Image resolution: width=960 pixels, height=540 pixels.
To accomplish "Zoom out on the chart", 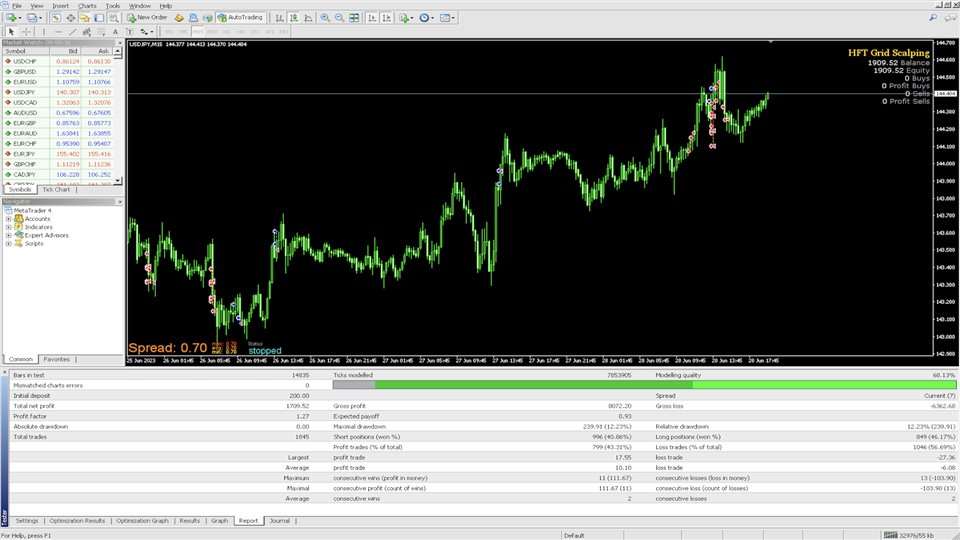I will pos(339,18).
